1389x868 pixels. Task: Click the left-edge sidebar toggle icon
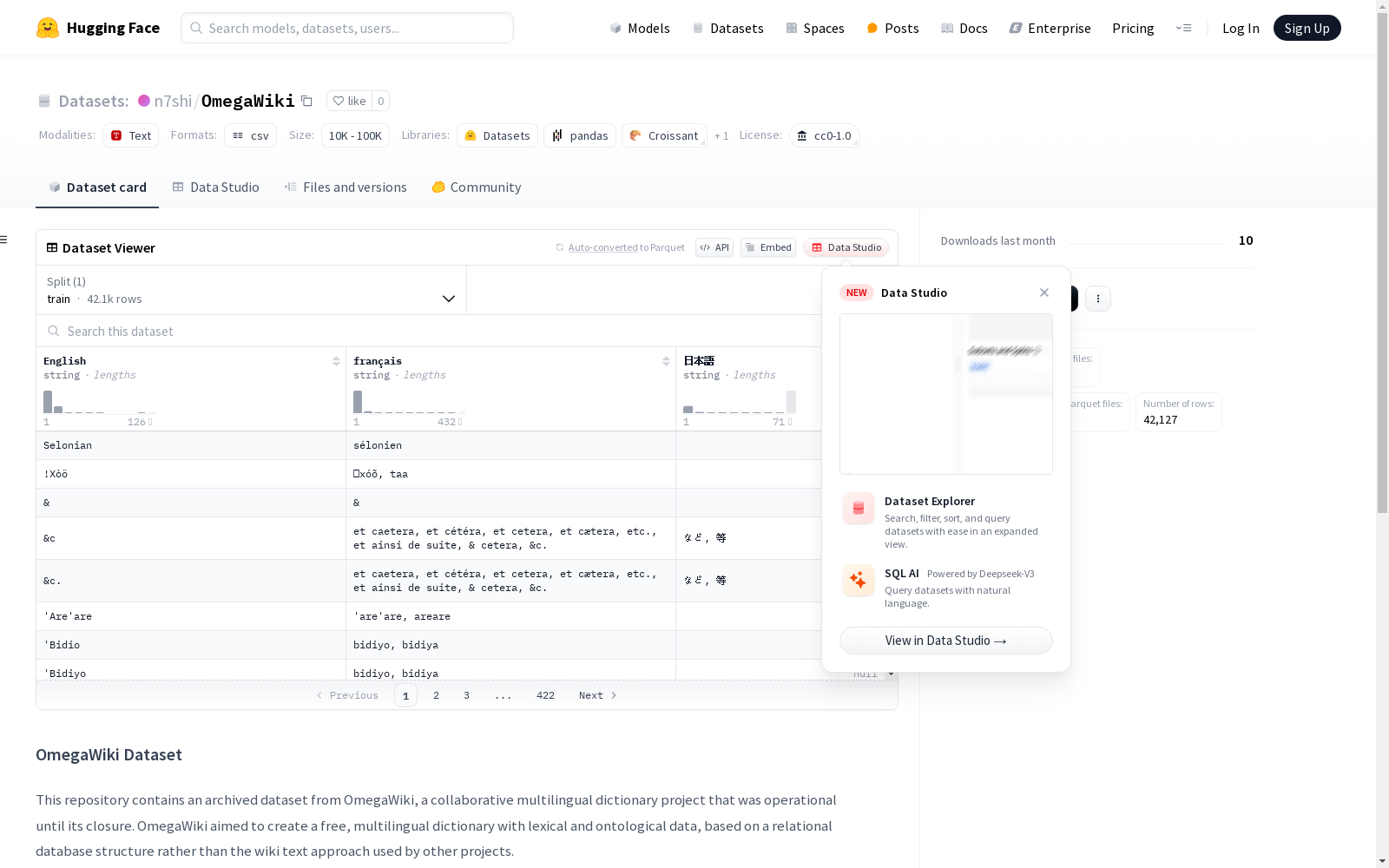(x=4, y=240)
